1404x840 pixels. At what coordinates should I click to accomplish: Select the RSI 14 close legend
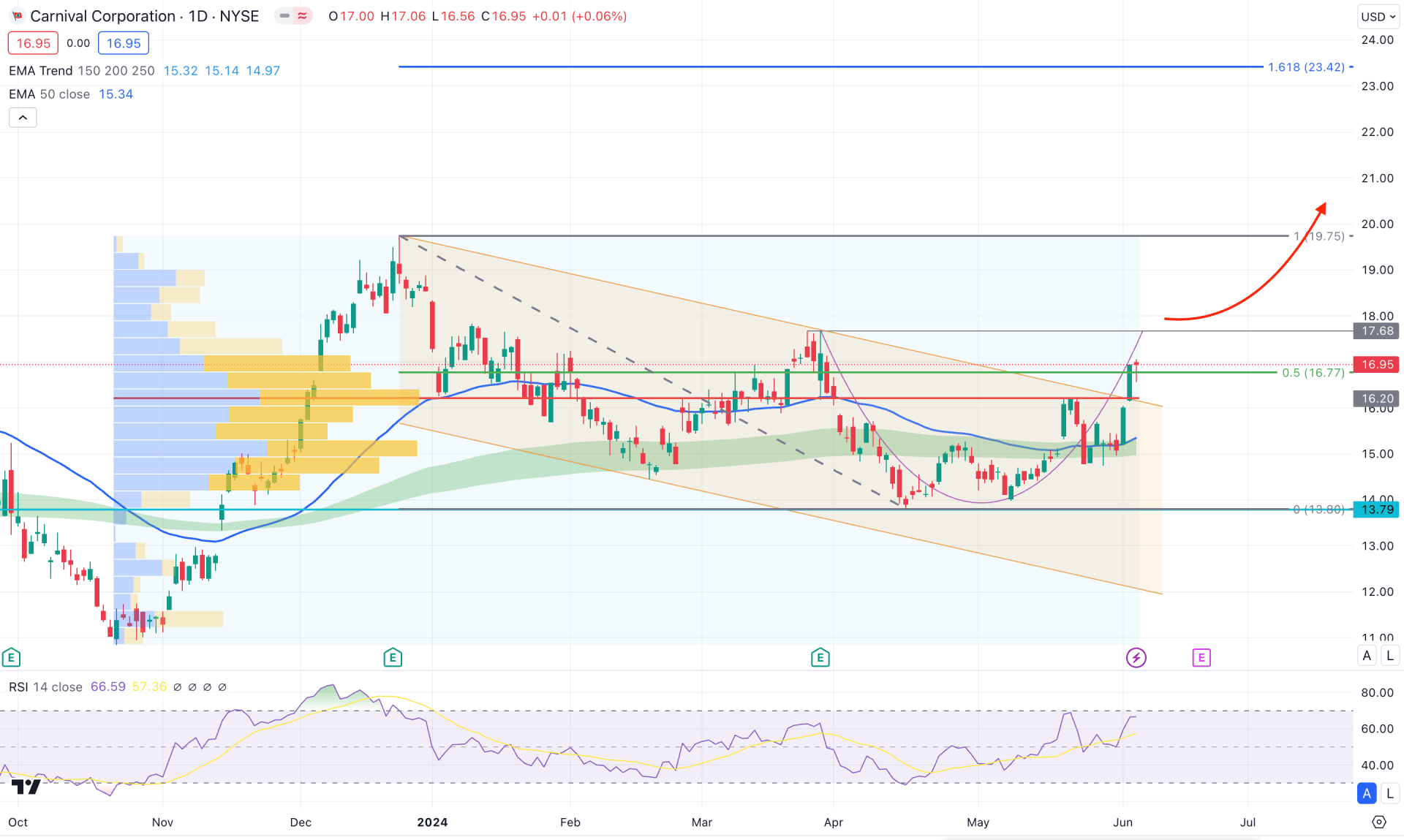coord(45,687)
